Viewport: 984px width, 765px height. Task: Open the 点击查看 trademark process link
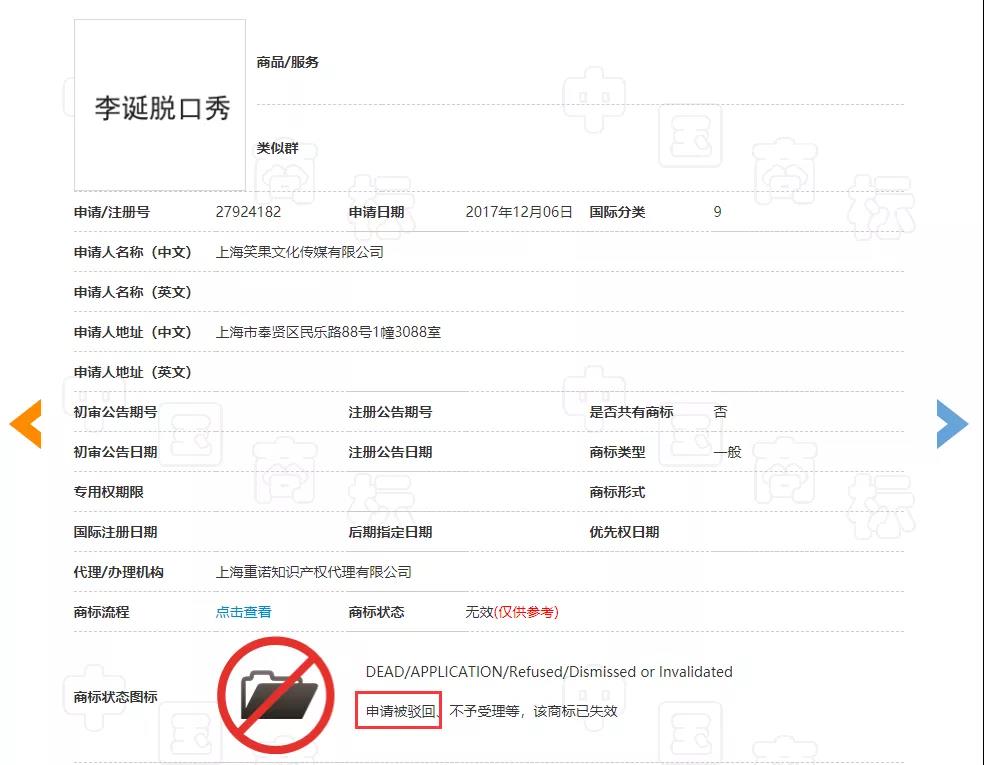click(x=243, y=612)
